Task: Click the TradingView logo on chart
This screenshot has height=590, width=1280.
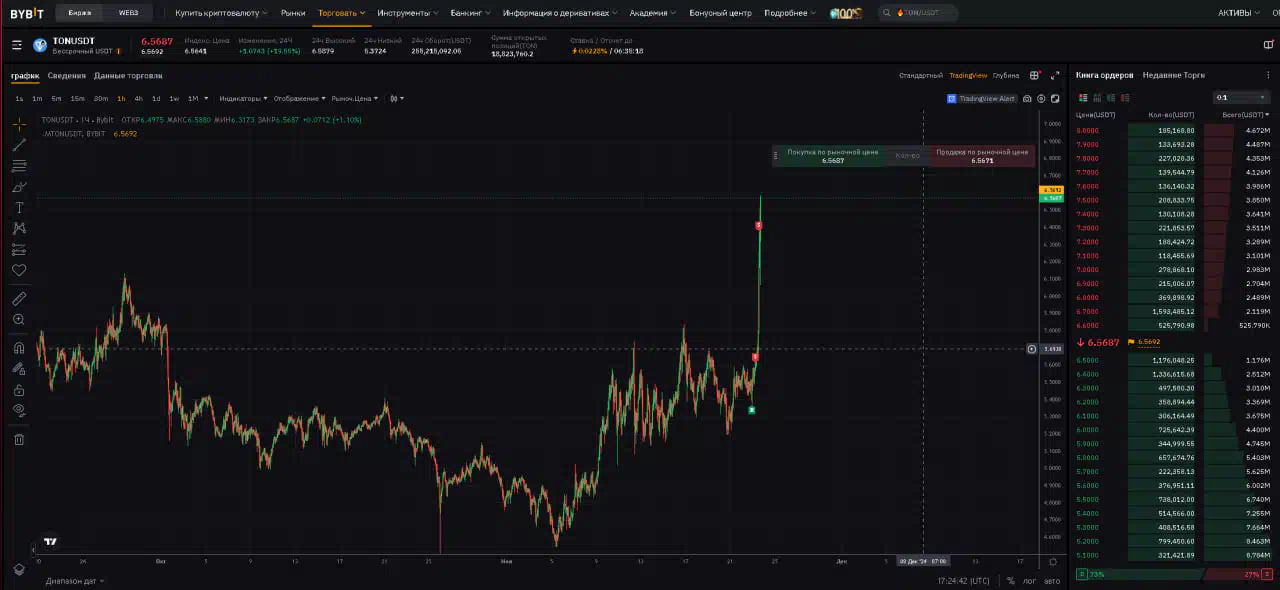Action: [50, 542]
